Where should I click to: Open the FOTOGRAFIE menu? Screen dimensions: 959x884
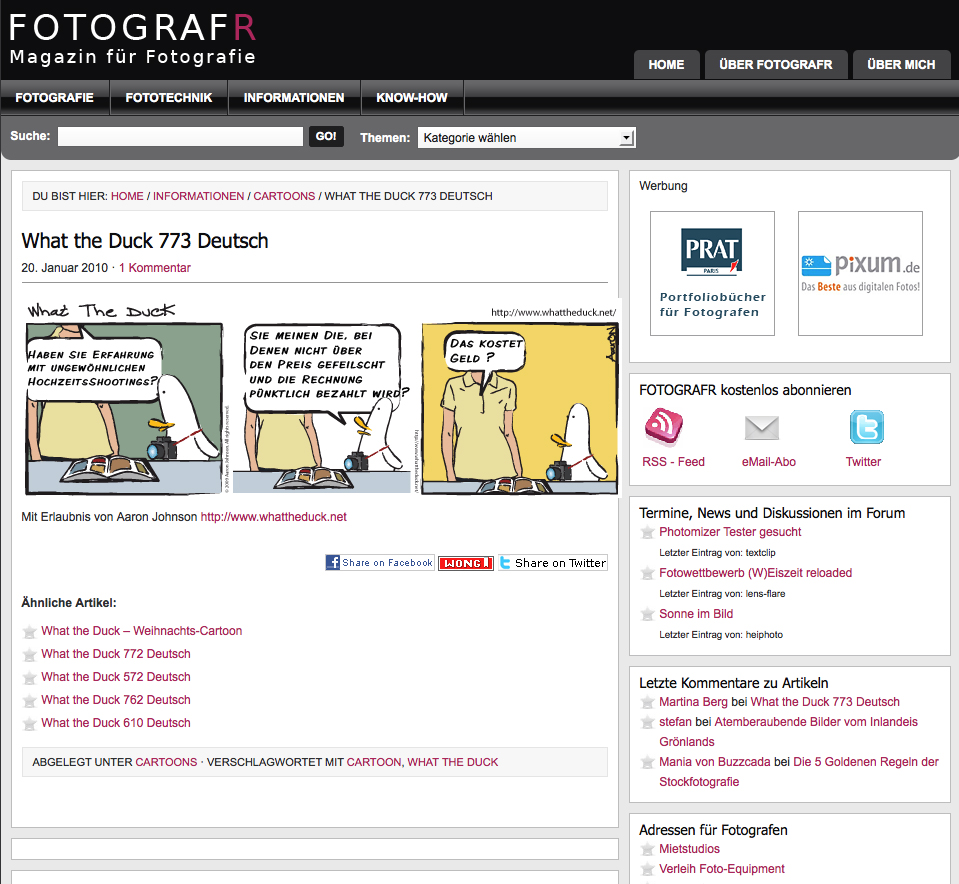[x=54, y=98]
